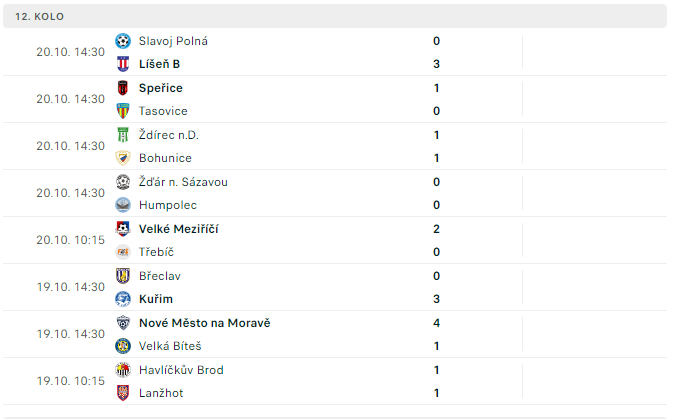This screenshot has width=673, height=419.
Task: Click the Třebíč team crest
Action: point(123,252)
